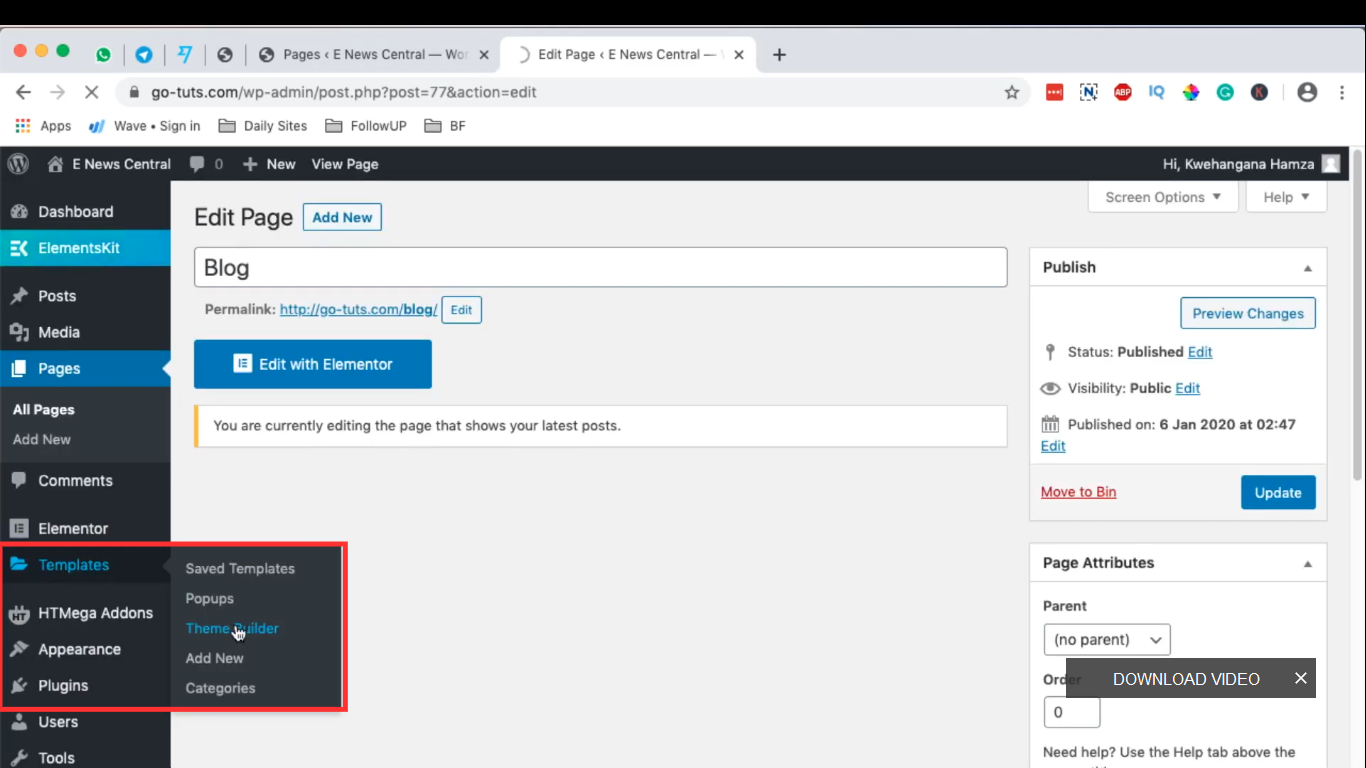Open new tab with plus button
This screenshot has width=1366, height=768.
780,55
